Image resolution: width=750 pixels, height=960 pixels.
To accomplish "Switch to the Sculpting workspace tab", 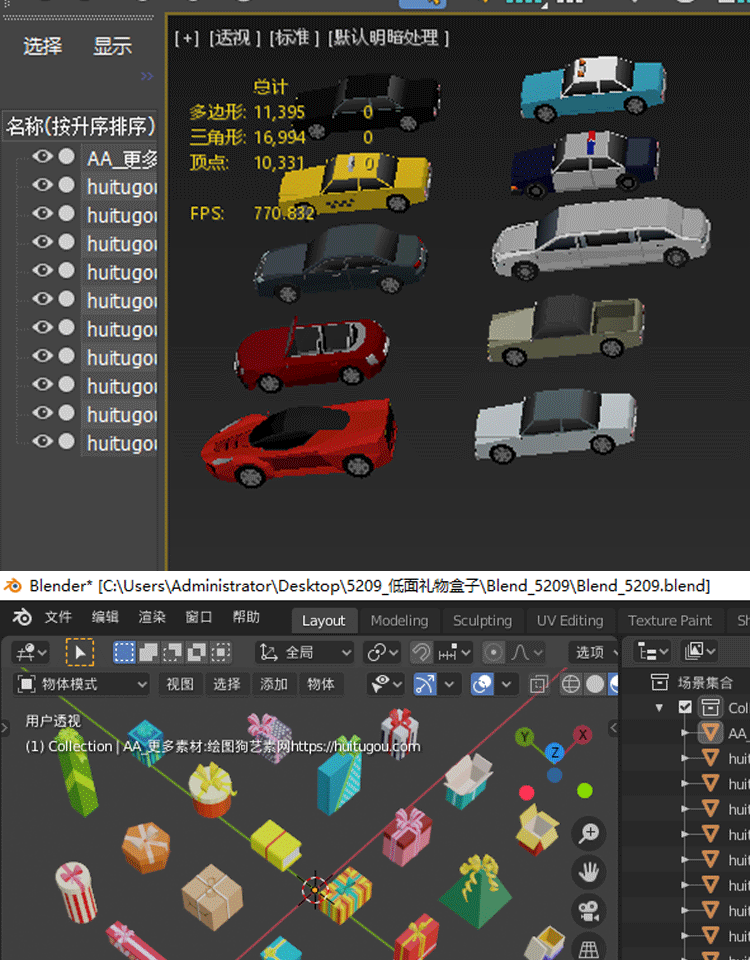I will coord(482,620).
